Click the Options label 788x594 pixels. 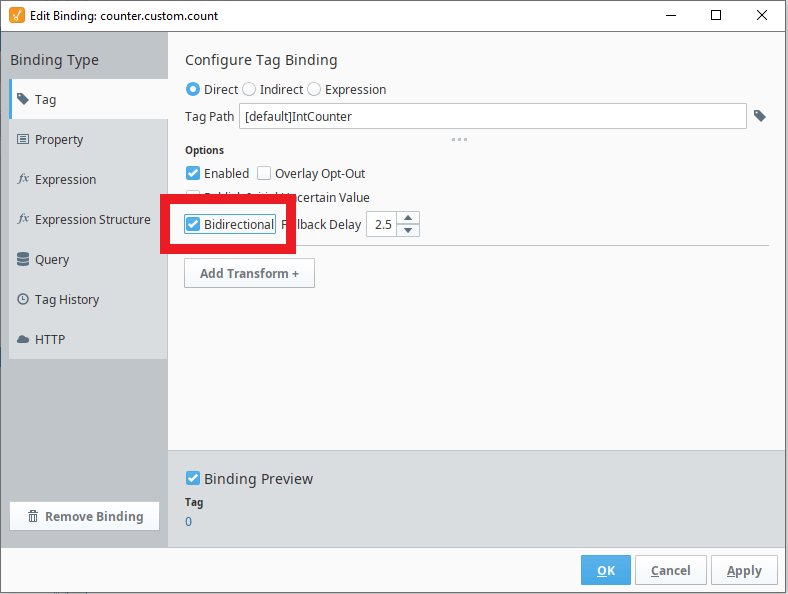pos(204,150)
